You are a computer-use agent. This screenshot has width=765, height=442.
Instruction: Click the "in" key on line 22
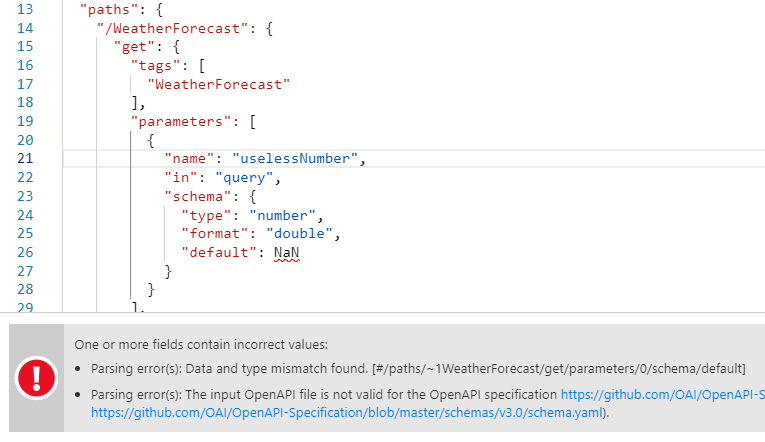tap(181, 178)
